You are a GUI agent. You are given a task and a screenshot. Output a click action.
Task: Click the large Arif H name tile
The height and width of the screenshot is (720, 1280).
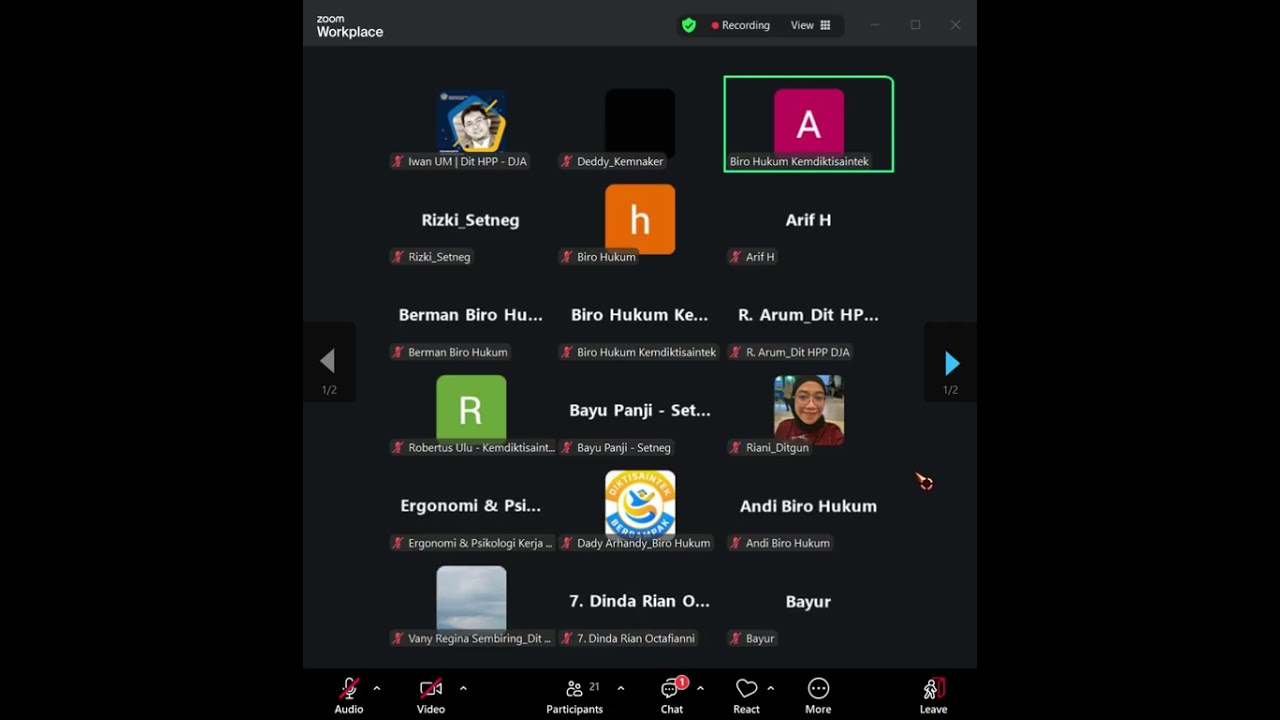pos(809,220)
